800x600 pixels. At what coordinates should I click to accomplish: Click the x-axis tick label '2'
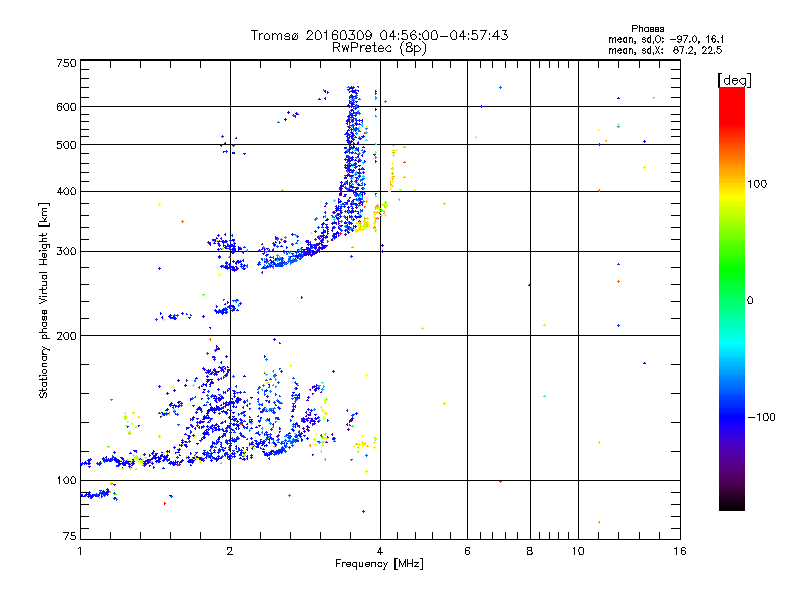(x=230, y=551)
